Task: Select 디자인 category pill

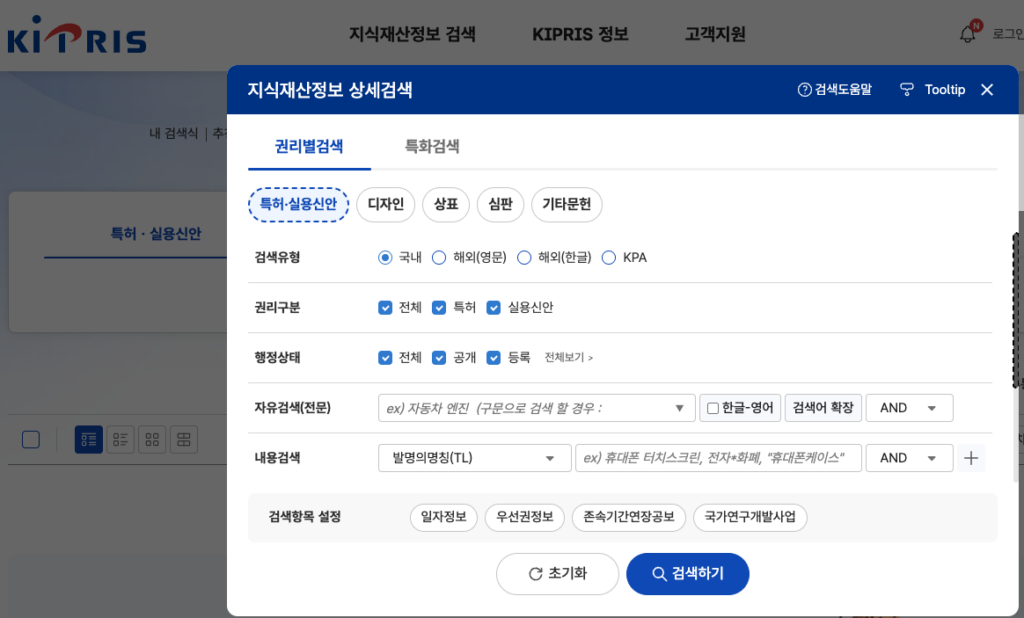Action: point(385,204)
